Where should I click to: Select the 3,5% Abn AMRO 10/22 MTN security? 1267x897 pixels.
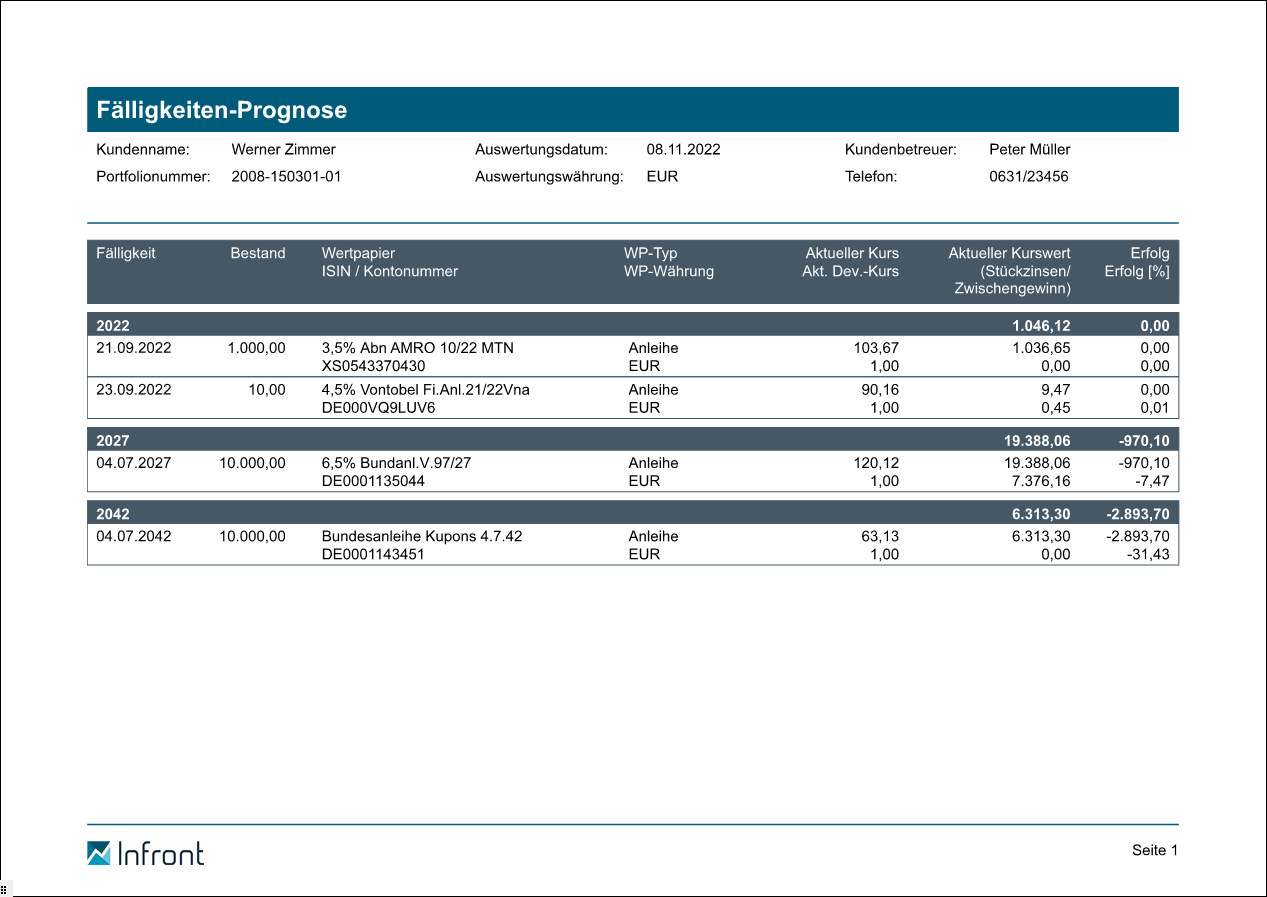(417, 348)
